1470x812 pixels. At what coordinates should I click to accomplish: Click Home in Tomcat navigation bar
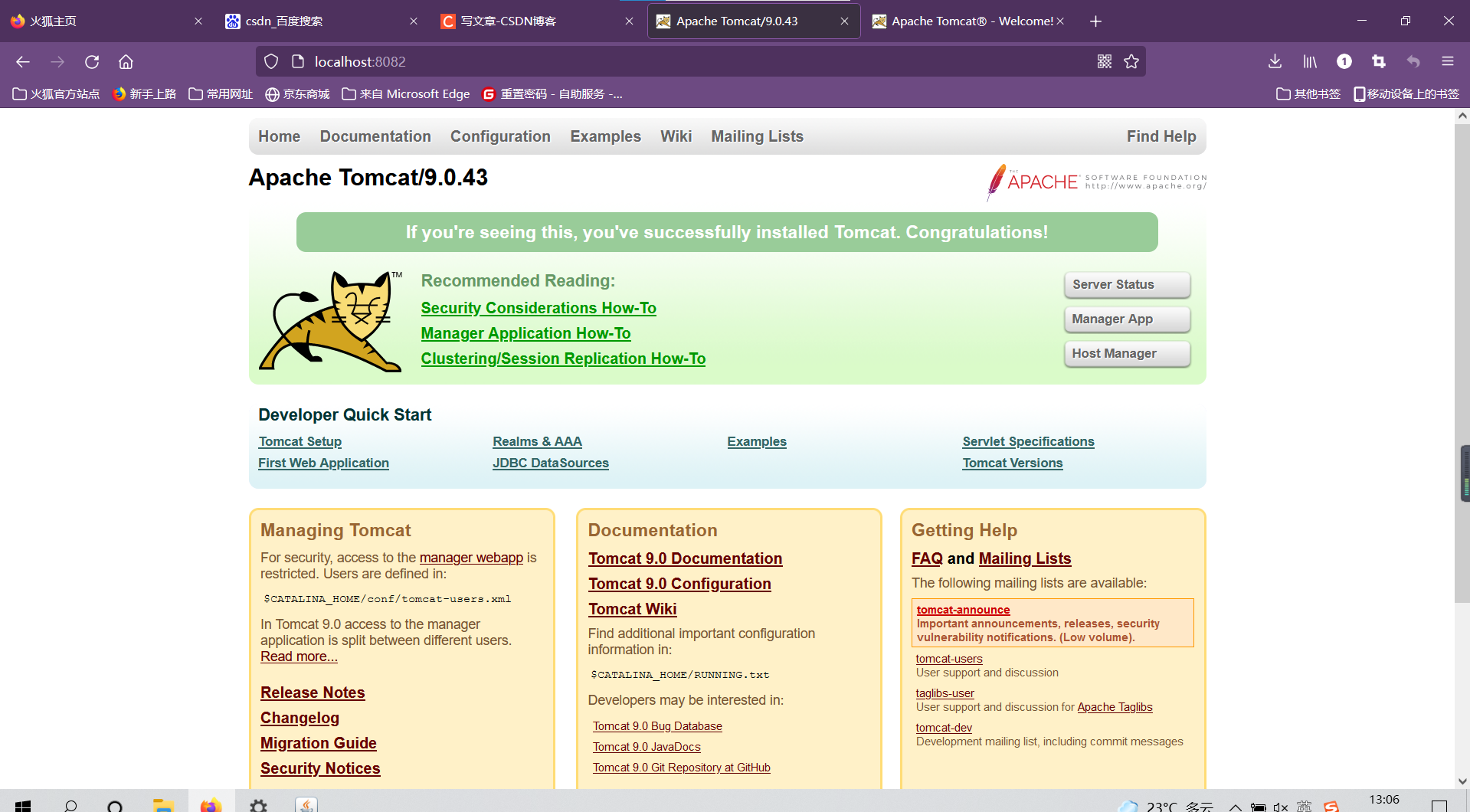[x=279, y=136]
